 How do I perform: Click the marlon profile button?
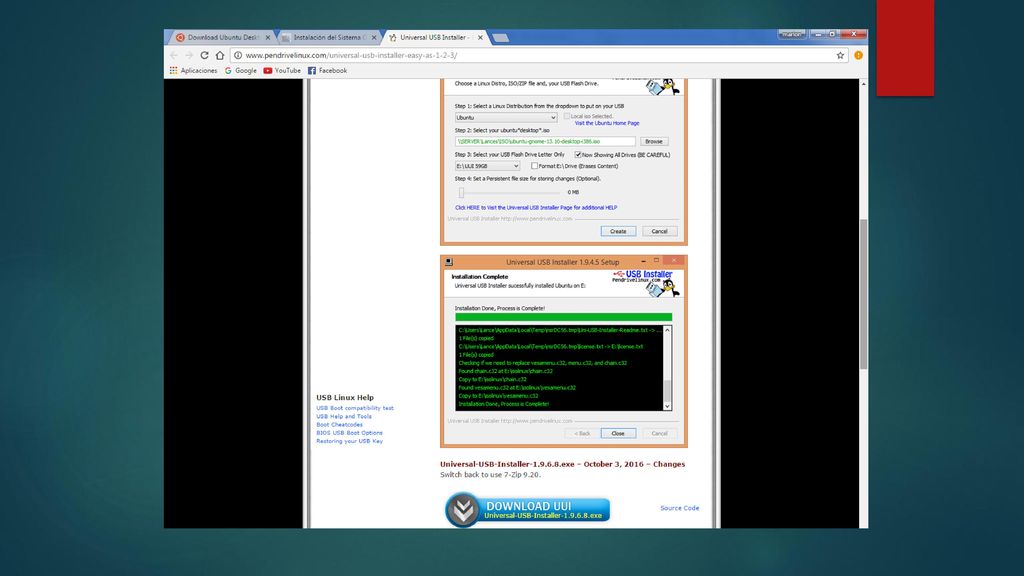(792, 34)
